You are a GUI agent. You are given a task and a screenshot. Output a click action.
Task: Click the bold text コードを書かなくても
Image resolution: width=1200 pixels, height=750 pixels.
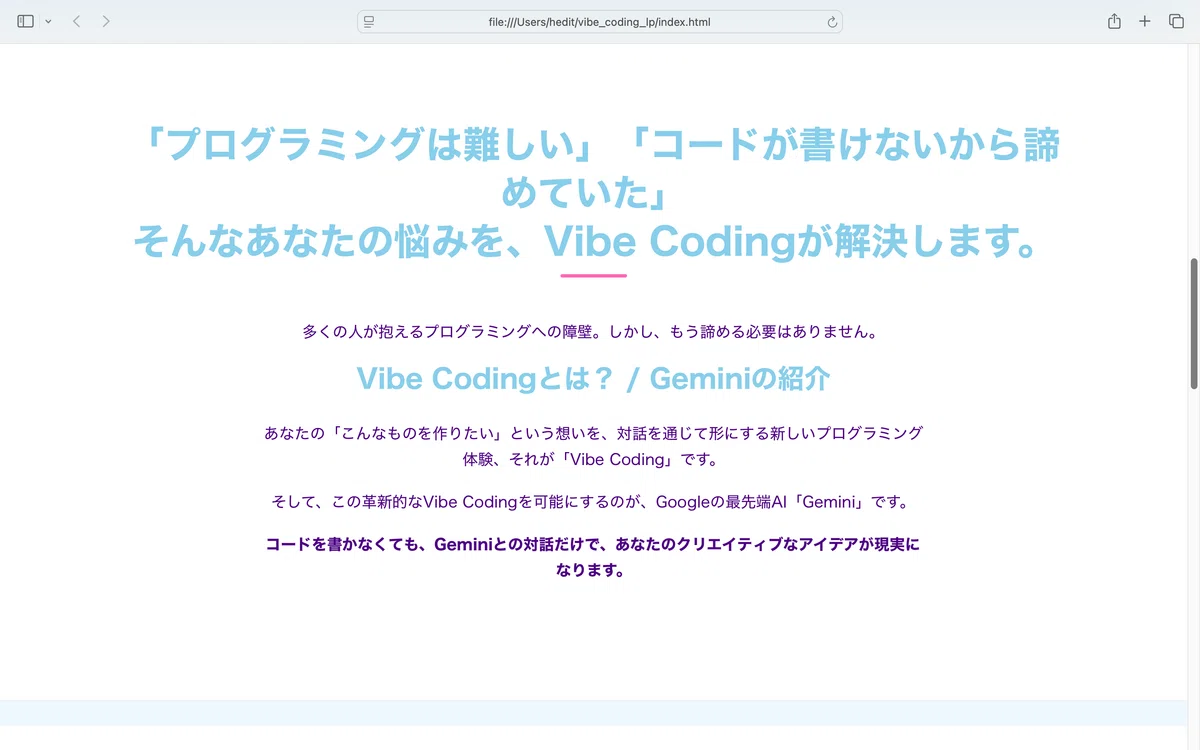[x=592, y=557]
